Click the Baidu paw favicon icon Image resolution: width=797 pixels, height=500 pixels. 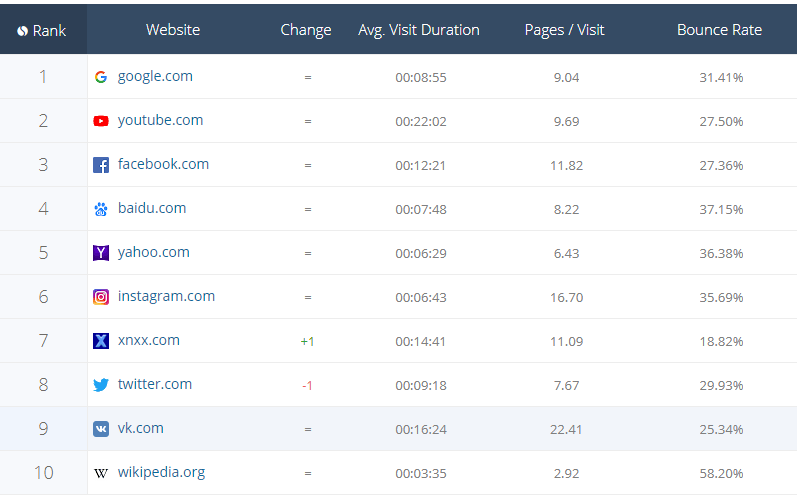(x=101, y=209)
